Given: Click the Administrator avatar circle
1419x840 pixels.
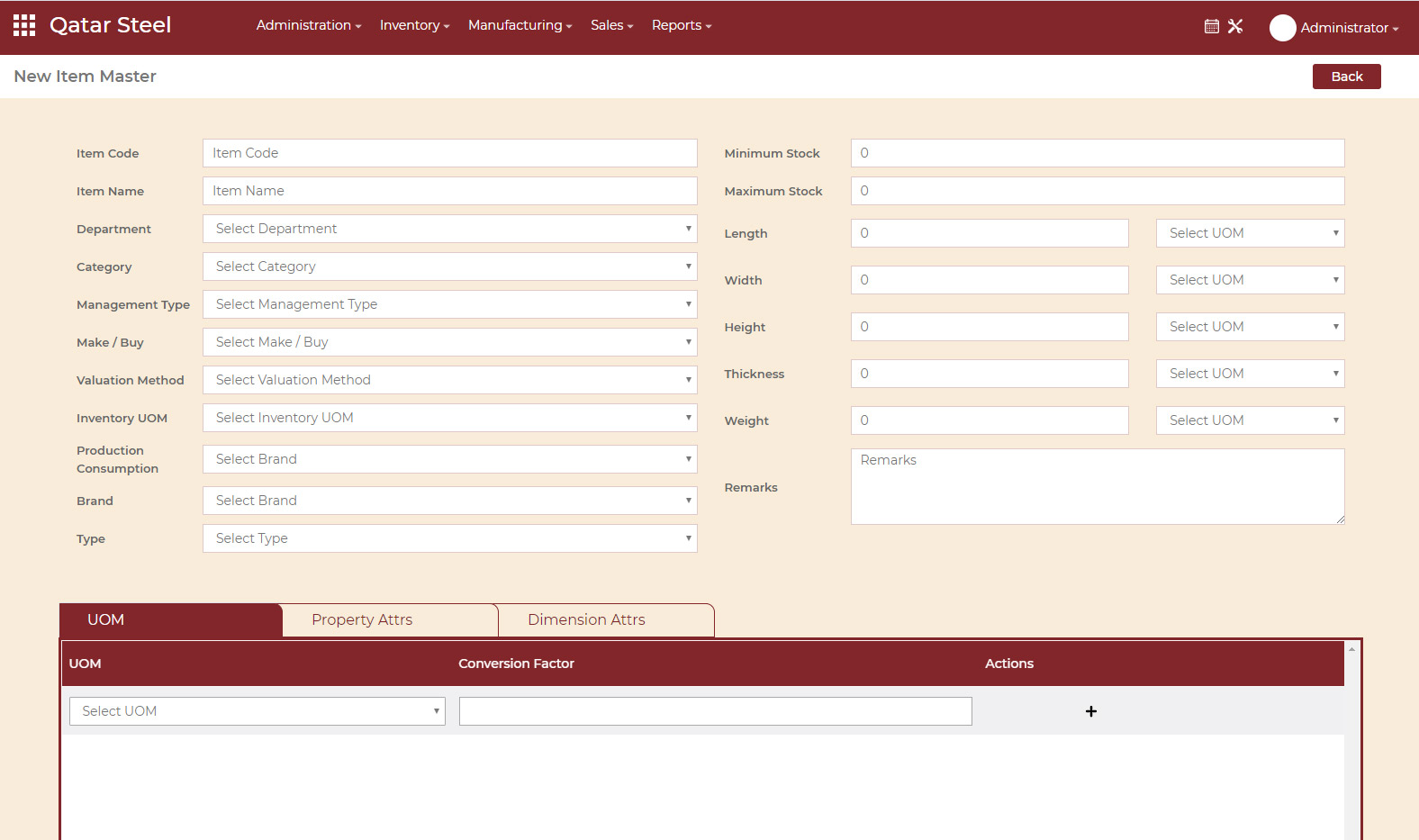Looking at the screenshot, I should point(1282,28).
